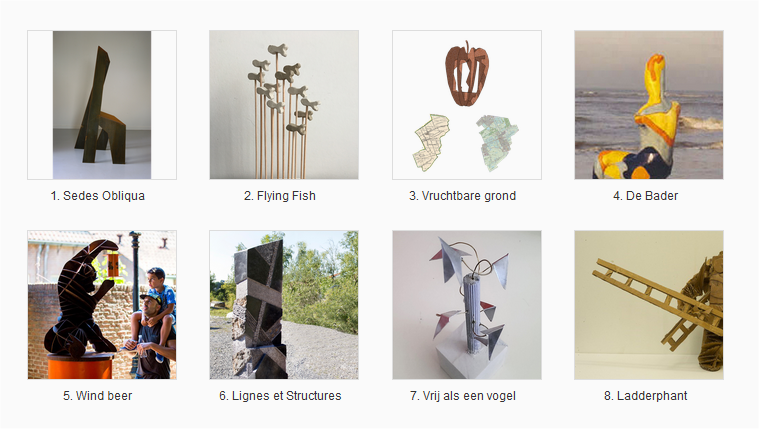Click the left map fragment in Vruchtbare grond
The height and width of the screenshot is (429, 759).
pyautogui.click(x=432, y=143)
